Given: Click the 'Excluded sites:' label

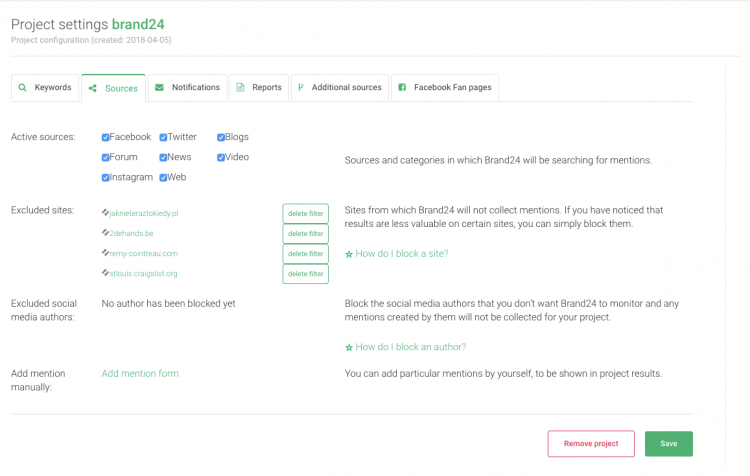Looking at the screenshot, I should pyautogui.click(x=43, y=210).
